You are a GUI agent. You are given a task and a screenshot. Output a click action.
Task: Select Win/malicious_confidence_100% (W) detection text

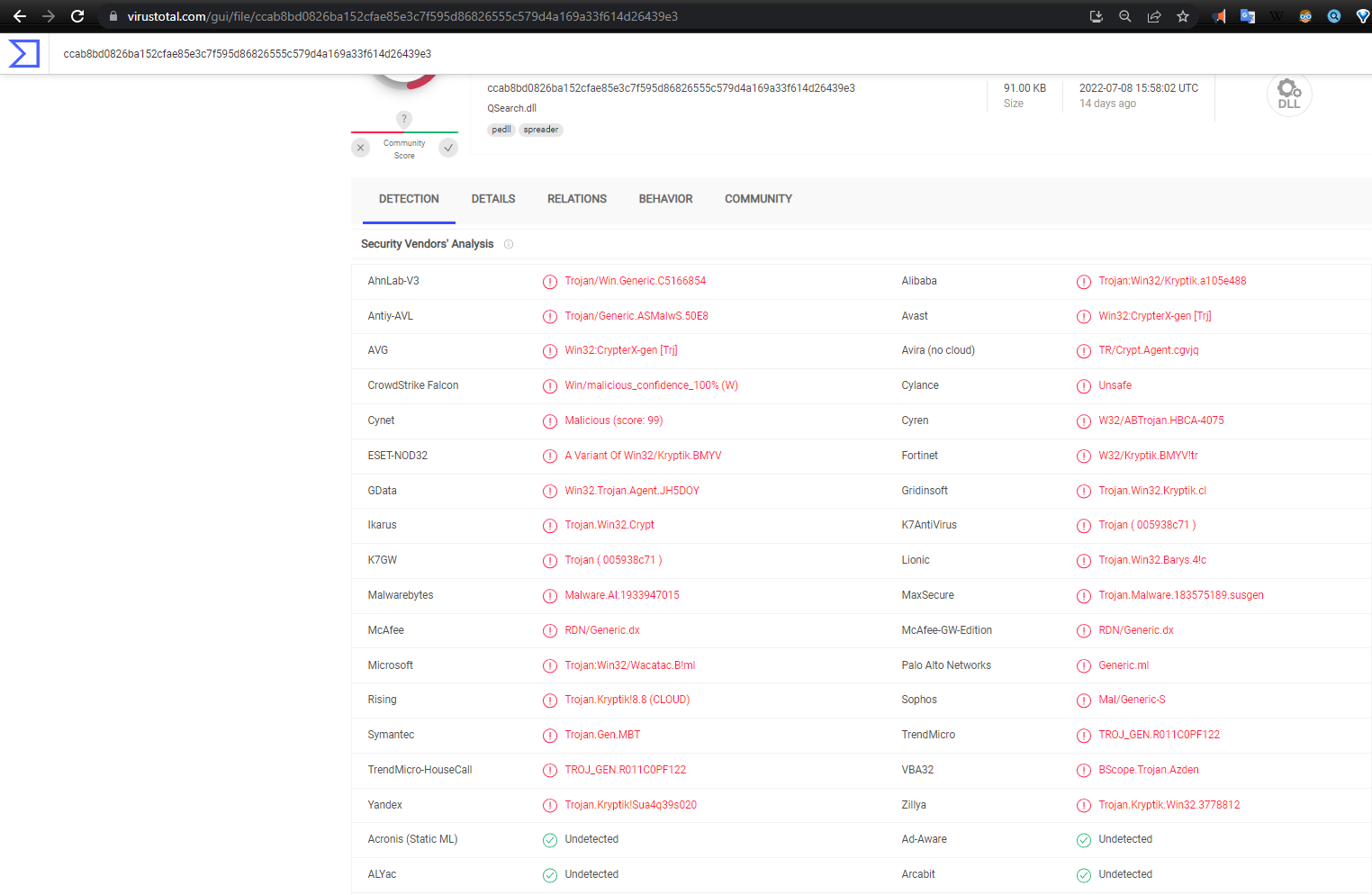652,385
